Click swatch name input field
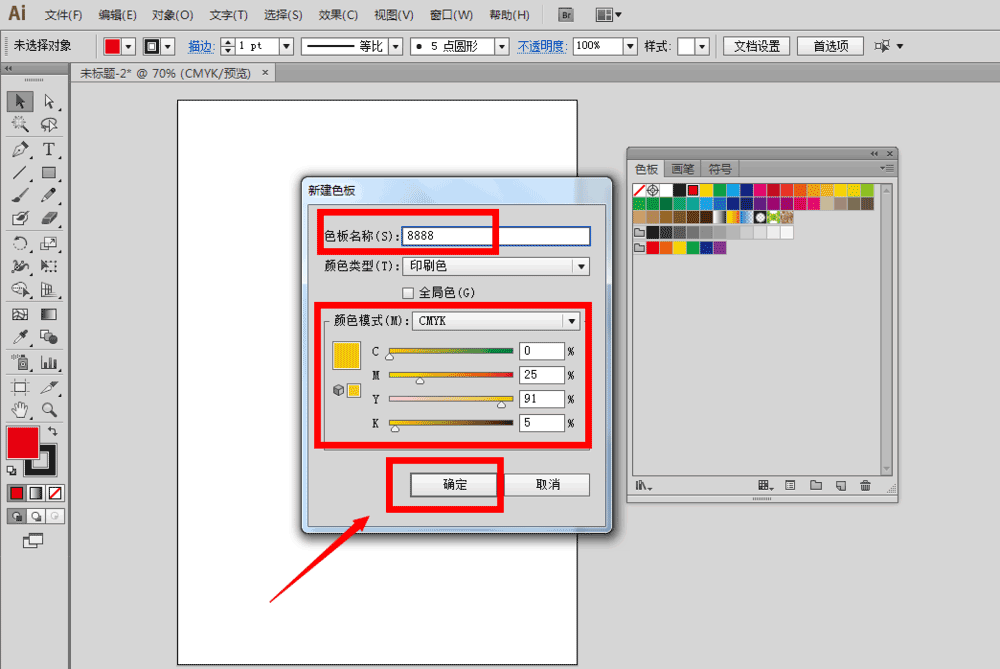1000x669 pixels. click(x=496, y=236)
